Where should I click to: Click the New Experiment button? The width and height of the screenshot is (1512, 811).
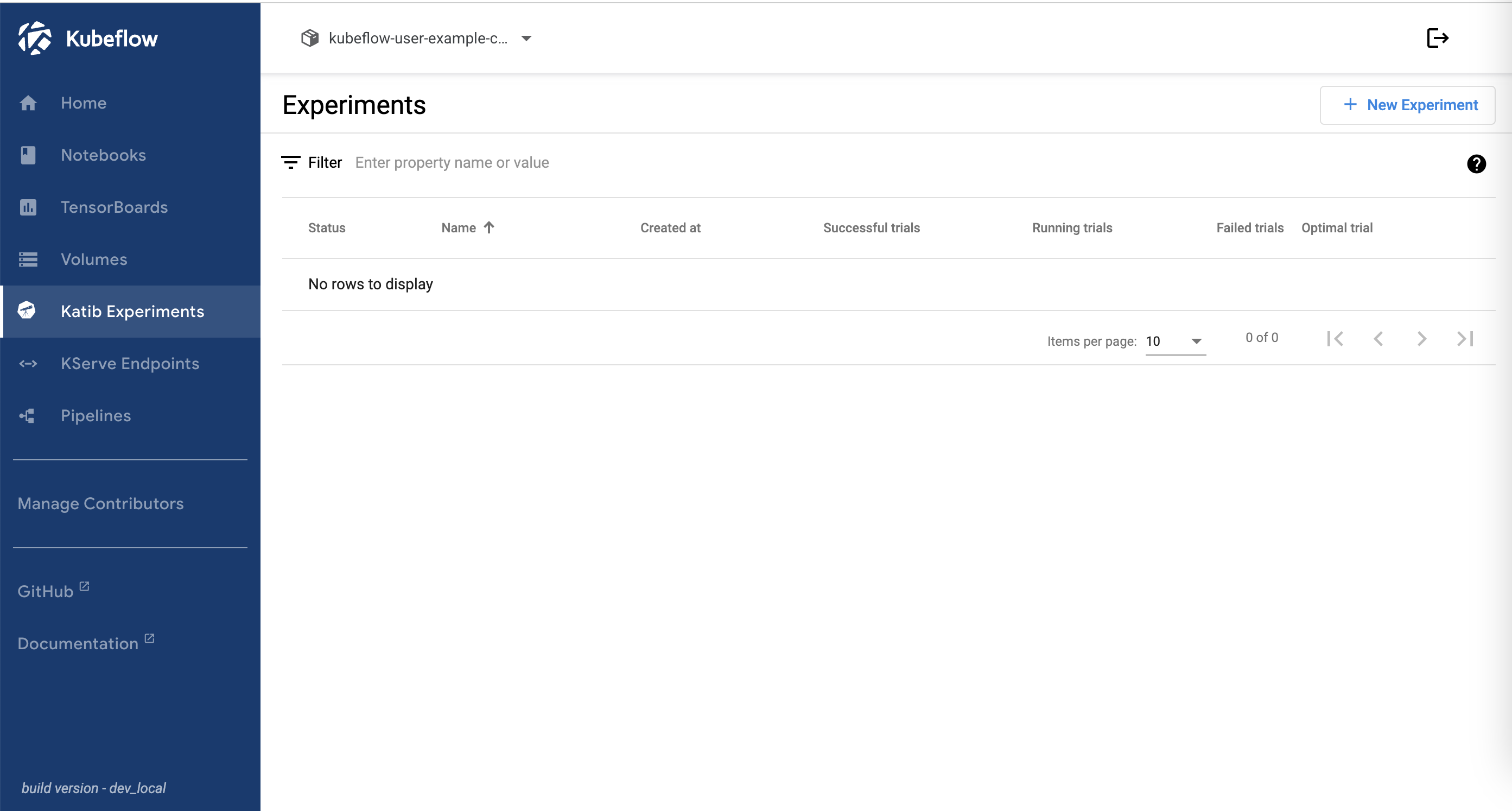[1407, 105]
